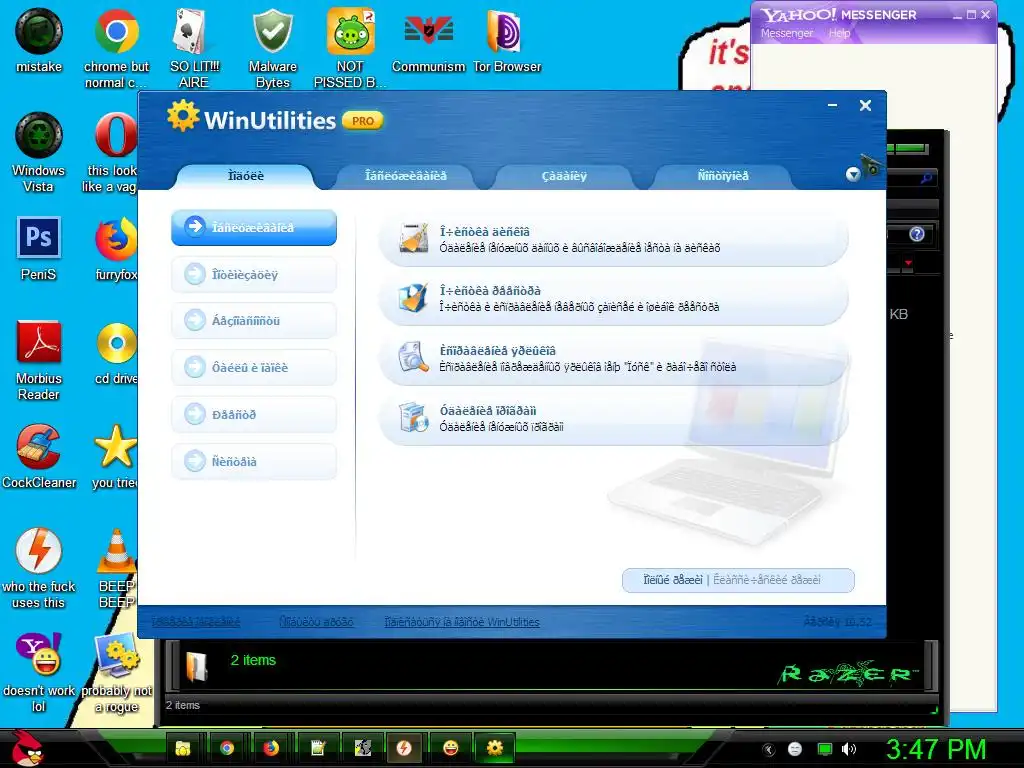
Task: Open the registry cleaner cube module
Action: 614,298
